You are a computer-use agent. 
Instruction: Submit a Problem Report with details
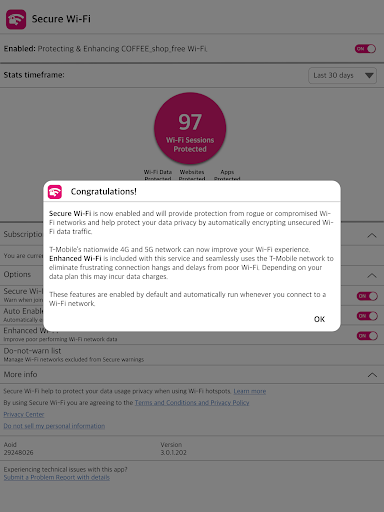(57, 477)
